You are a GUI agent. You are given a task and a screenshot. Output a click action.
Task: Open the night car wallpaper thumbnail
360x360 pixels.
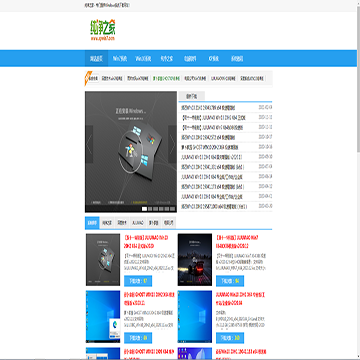tap(195, 260)
